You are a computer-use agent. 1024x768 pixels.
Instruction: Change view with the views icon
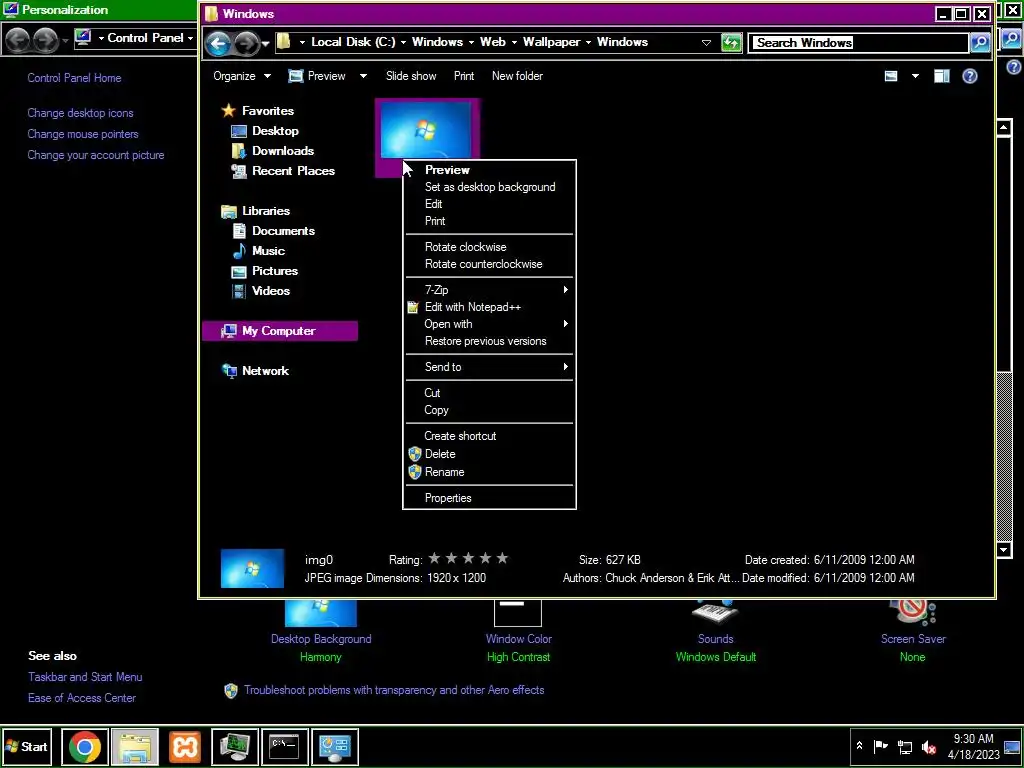click(x=891, y=76)
